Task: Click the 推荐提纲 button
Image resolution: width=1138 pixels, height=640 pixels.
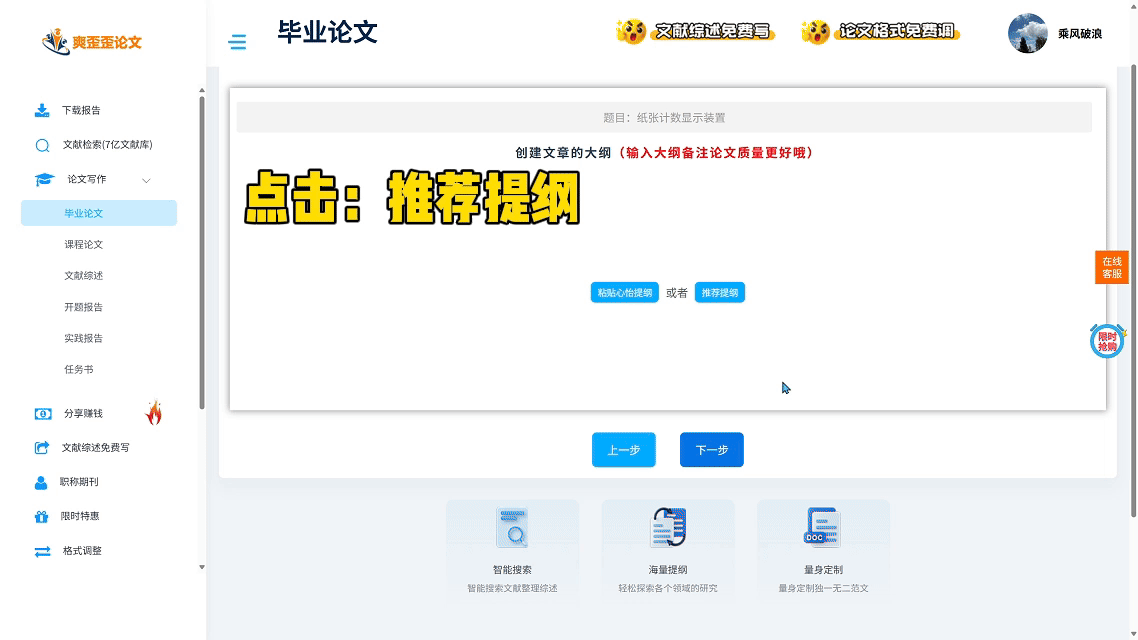Action: coord(719,293)
